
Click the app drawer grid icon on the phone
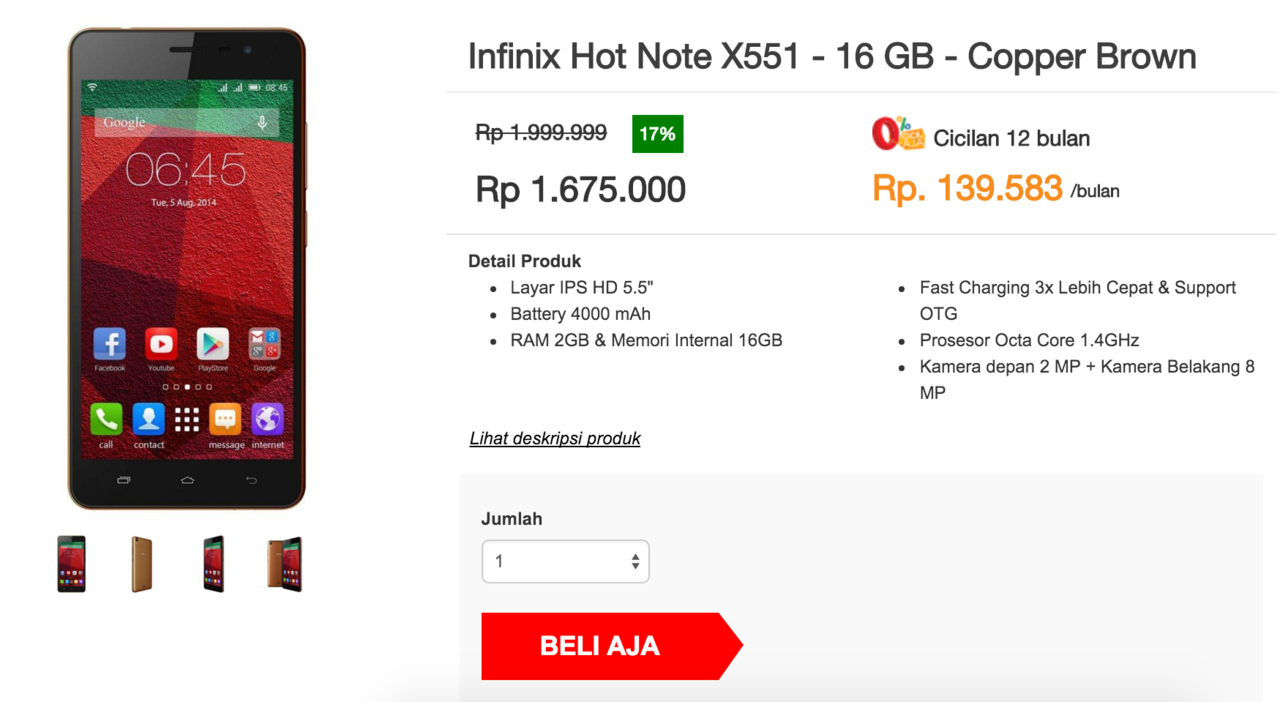point(187,419)
